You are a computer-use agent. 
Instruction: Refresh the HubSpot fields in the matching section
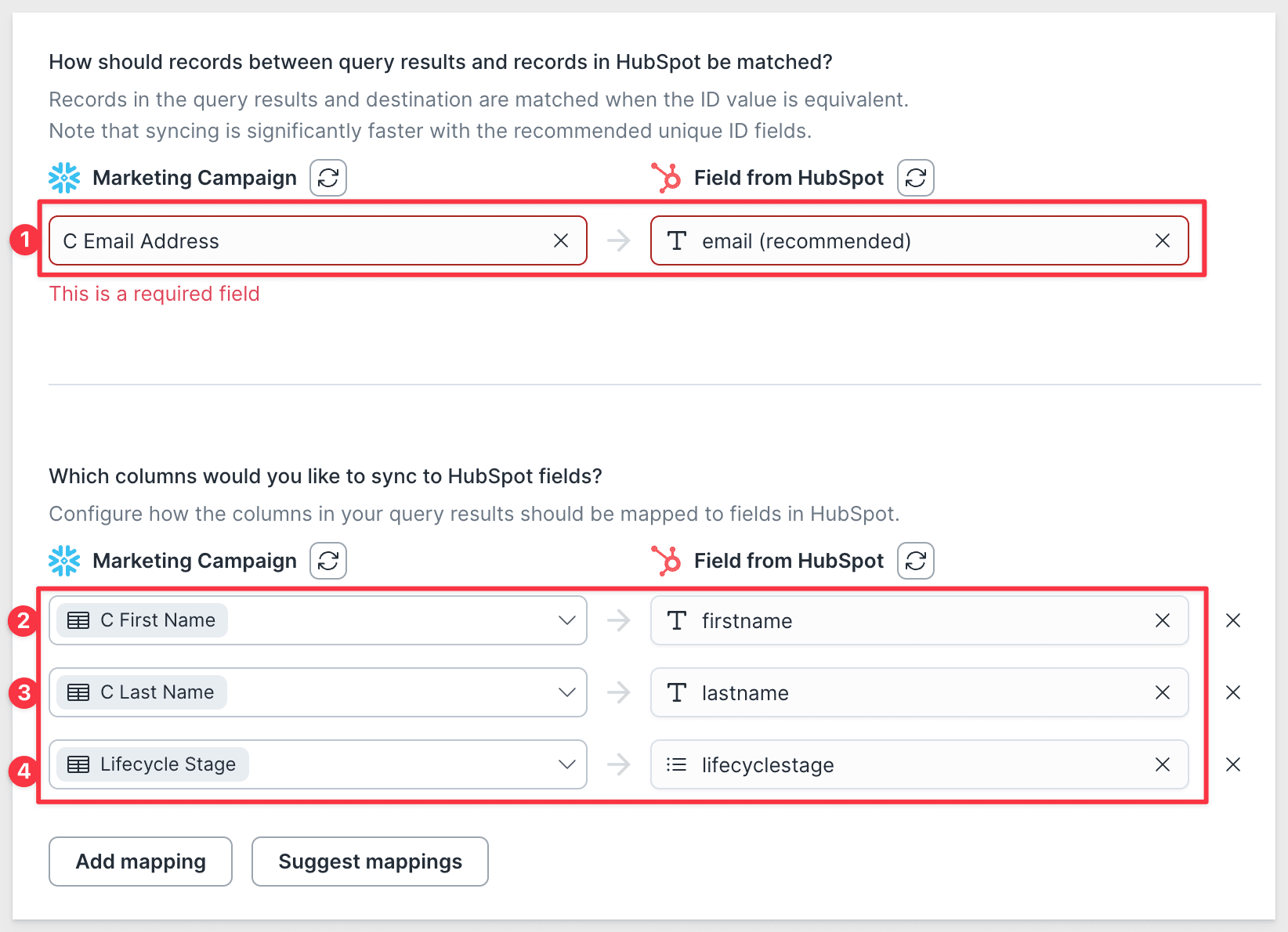pyautogui.click(x=914, y=178)
